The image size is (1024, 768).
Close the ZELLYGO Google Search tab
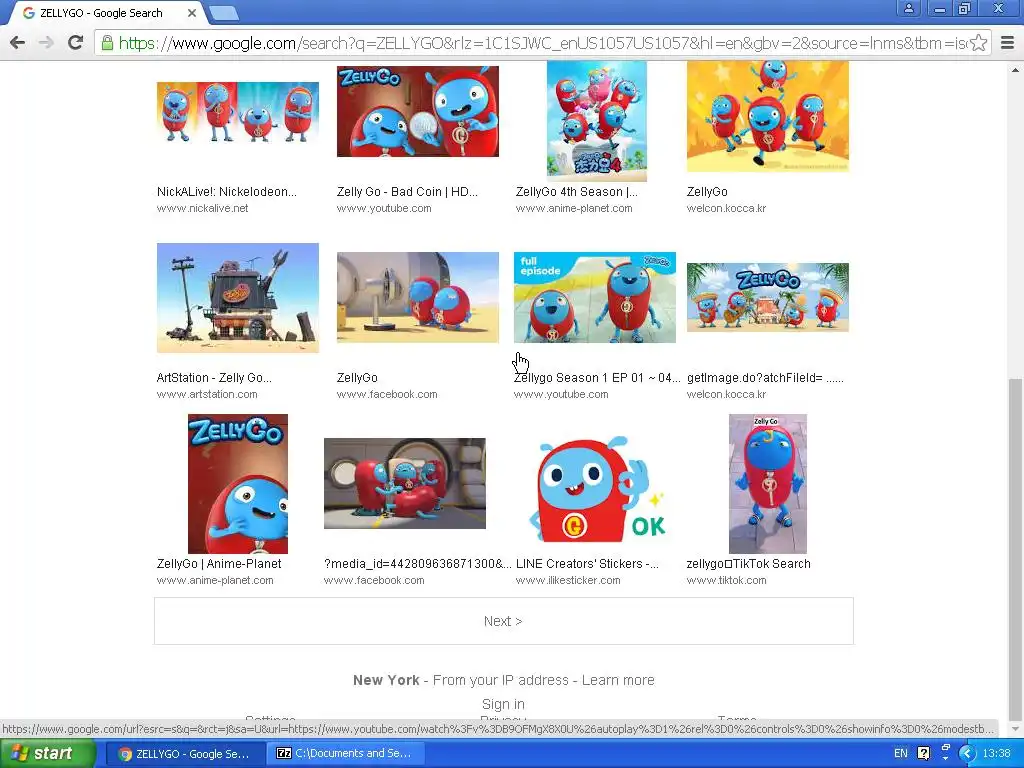pos(191,12)
